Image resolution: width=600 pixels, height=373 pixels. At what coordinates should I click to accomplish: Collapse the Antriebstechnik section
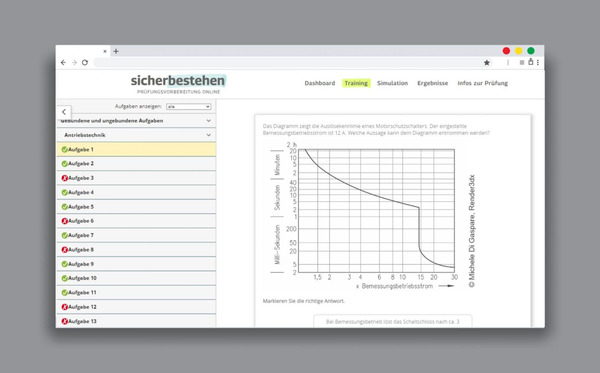tap(136, 135)
